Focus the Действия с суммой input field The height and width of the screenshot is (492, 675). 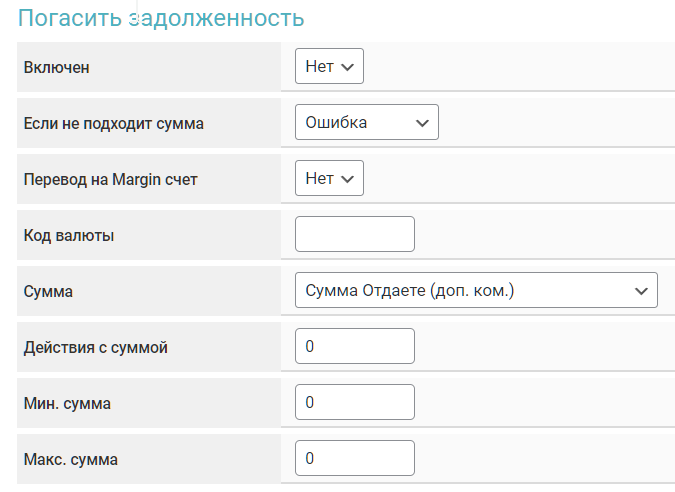pyautogui.click(x=354, y=347)
